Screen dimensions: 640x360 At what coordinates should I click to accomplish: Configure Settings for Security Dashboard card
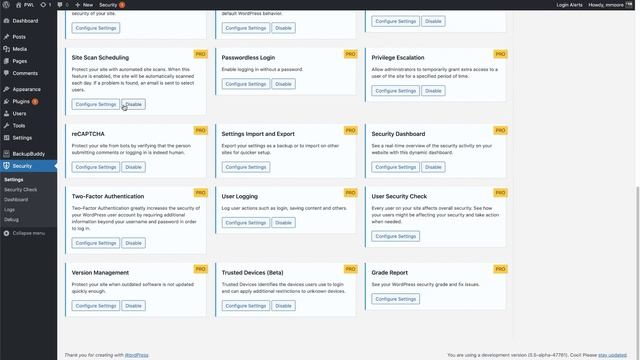[396, 167]
